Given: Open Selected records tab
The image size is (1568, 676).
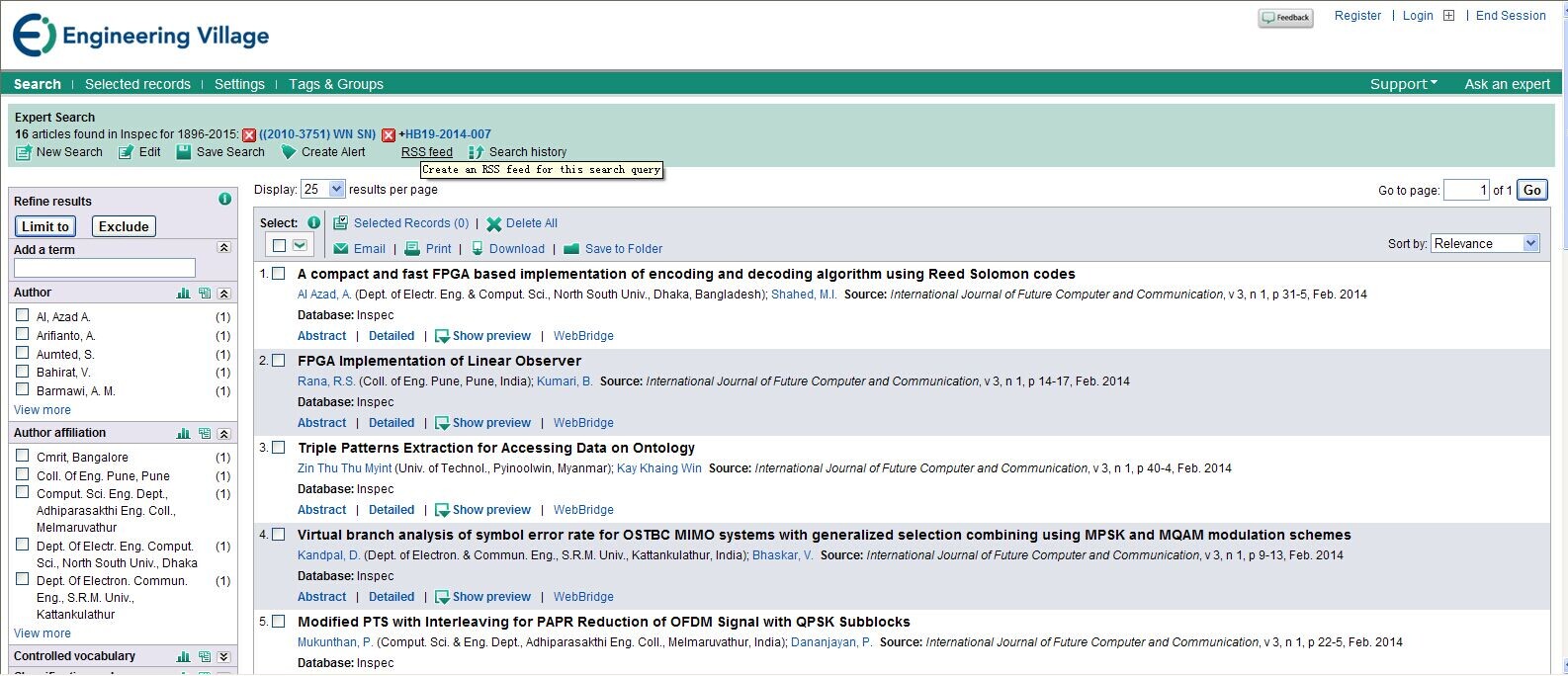Looking at the screenshot, I should [137, 84].
